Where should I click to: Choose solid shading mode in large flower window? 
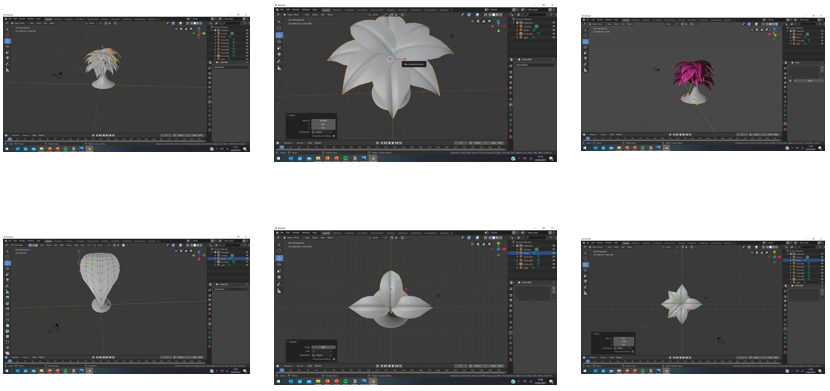pos(493,15)
